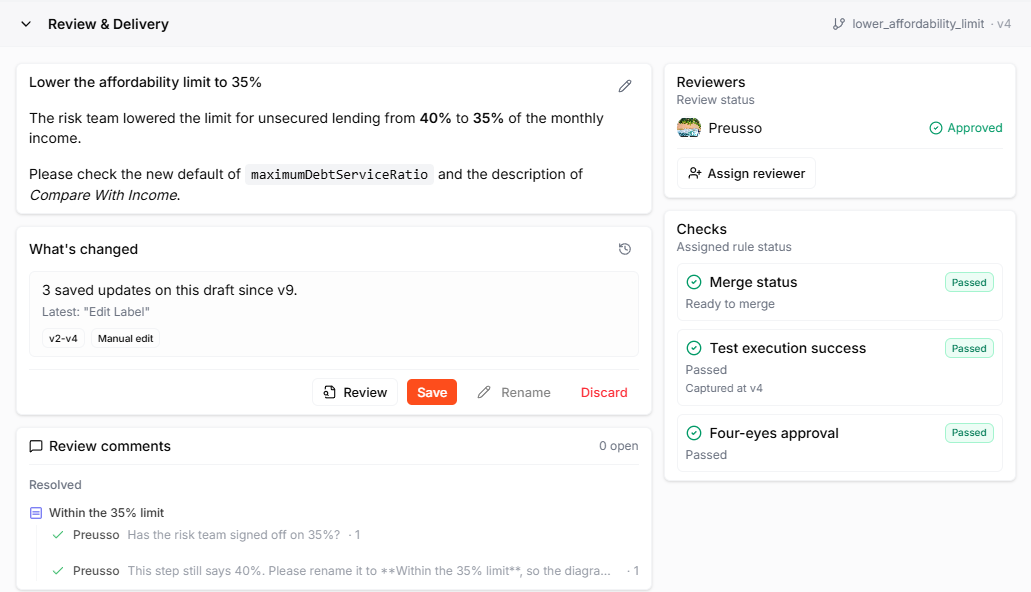Click the 'Ready to merge' text
The height and width of the screenshot is (592, 1031).
[730, 304]
